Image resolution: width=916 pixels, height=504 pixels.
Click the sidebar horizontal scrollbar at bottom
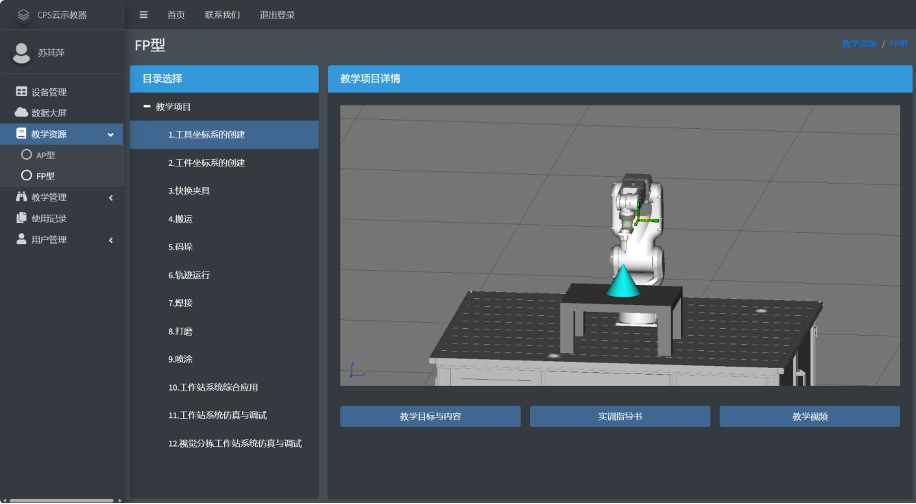(x=61, y=500)
